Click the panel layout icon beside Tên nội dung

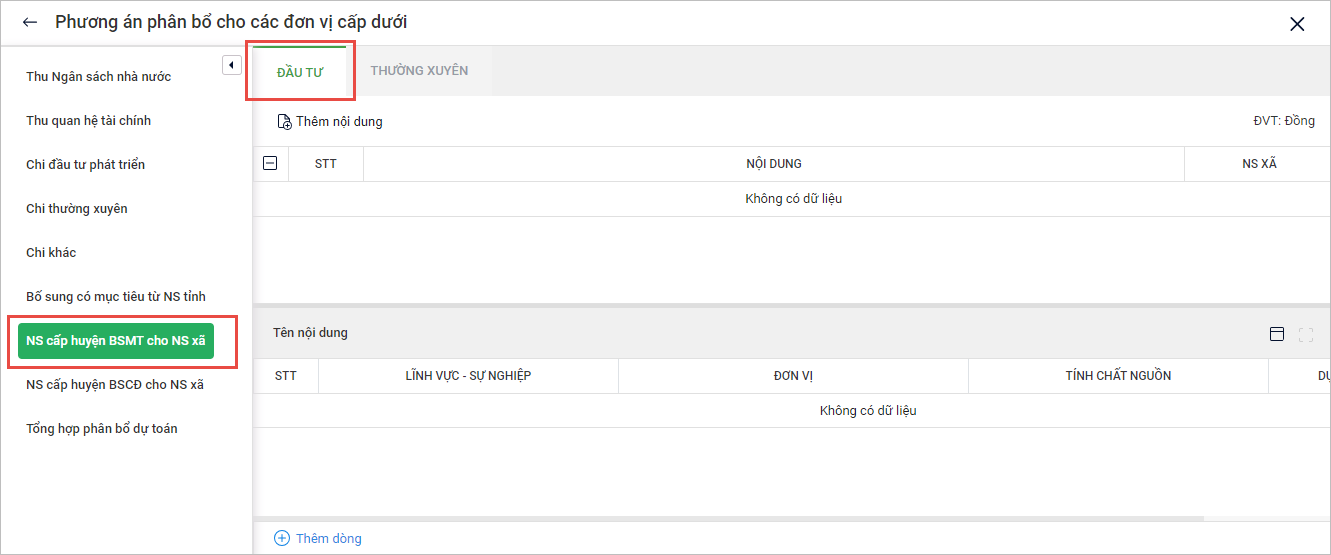tap(1276, 334)
